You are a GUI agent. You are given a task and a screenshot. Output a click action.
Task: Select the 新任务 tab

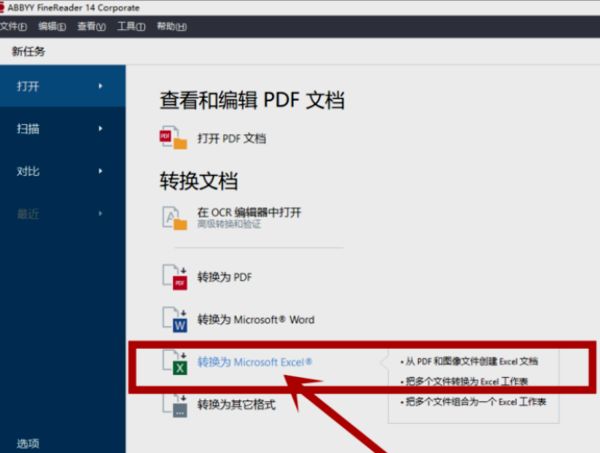(28, 51)
